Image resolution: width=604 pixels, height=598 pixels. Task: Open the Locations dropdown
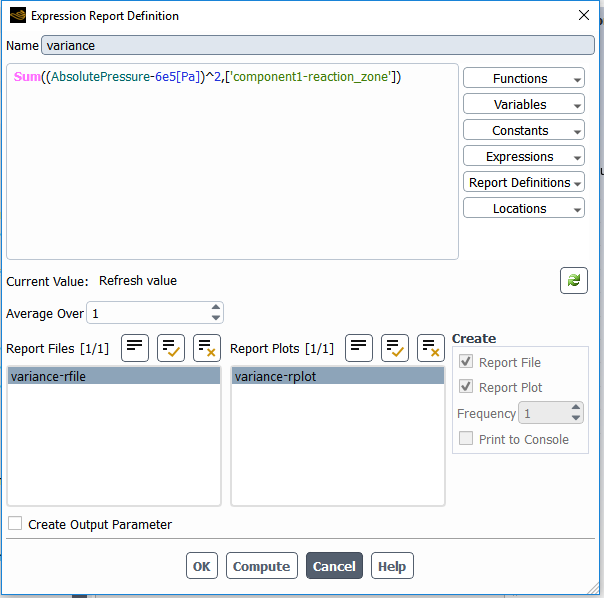(x=524, y=208)
